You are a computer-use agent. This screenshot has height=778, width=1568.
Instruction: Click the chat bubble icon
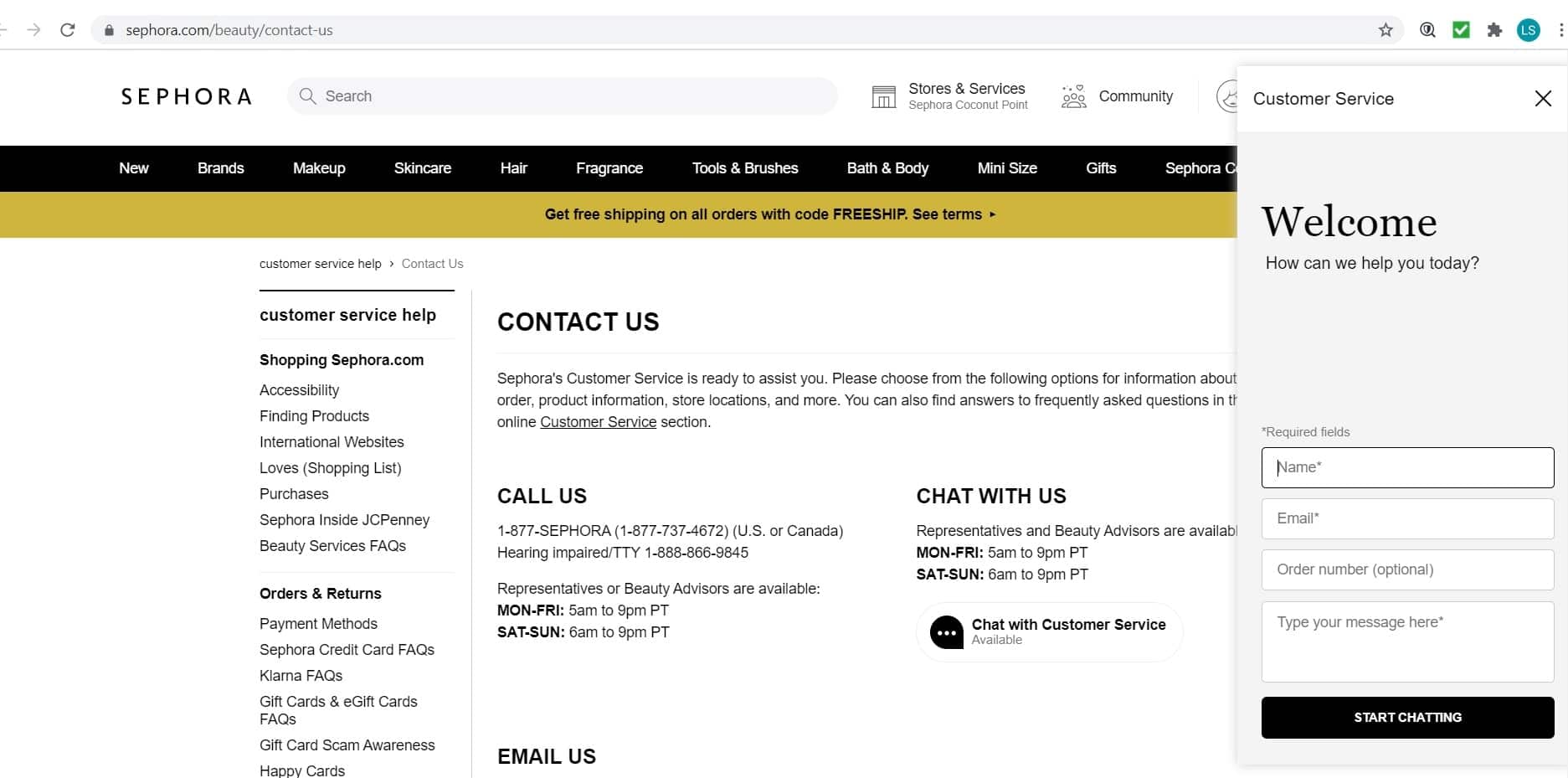947,633
